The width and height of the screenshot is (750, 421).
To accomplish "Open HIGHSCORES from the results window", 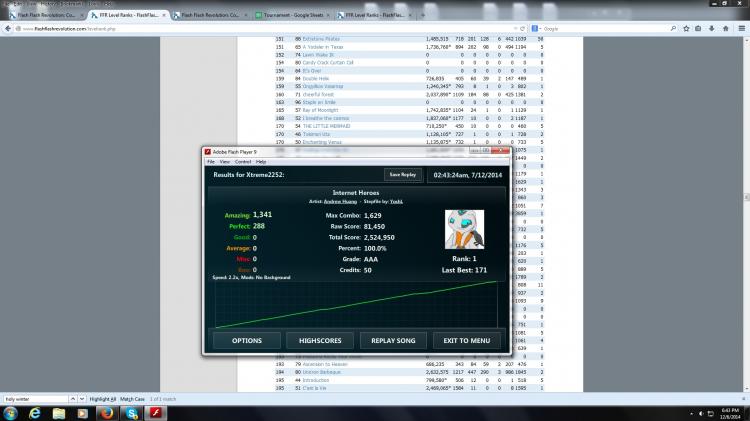I will tap(320, 341).
